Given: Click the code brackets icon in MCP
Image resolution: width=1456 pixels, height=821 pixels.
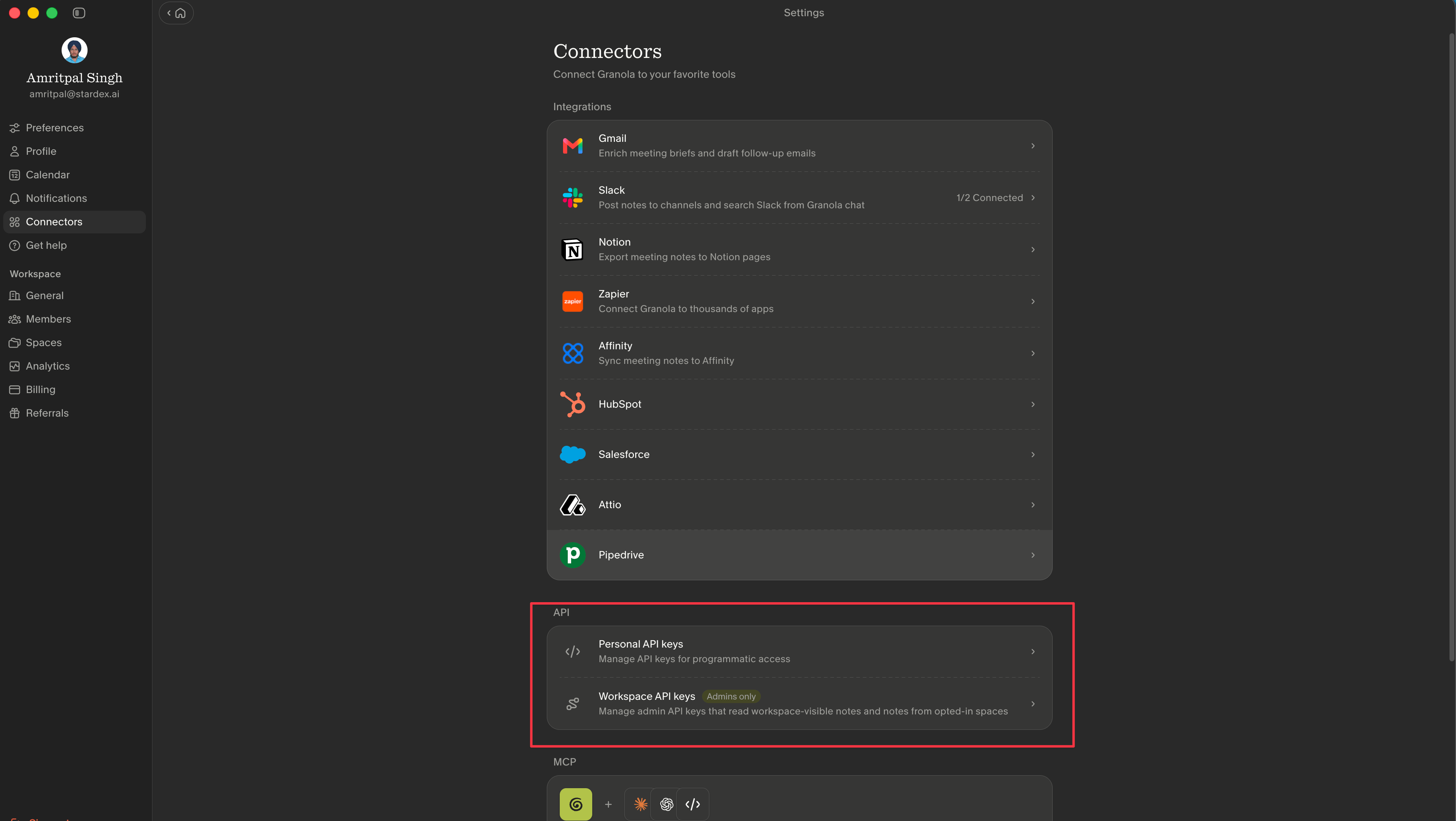Looking at the screenshot, I should 693,804.
